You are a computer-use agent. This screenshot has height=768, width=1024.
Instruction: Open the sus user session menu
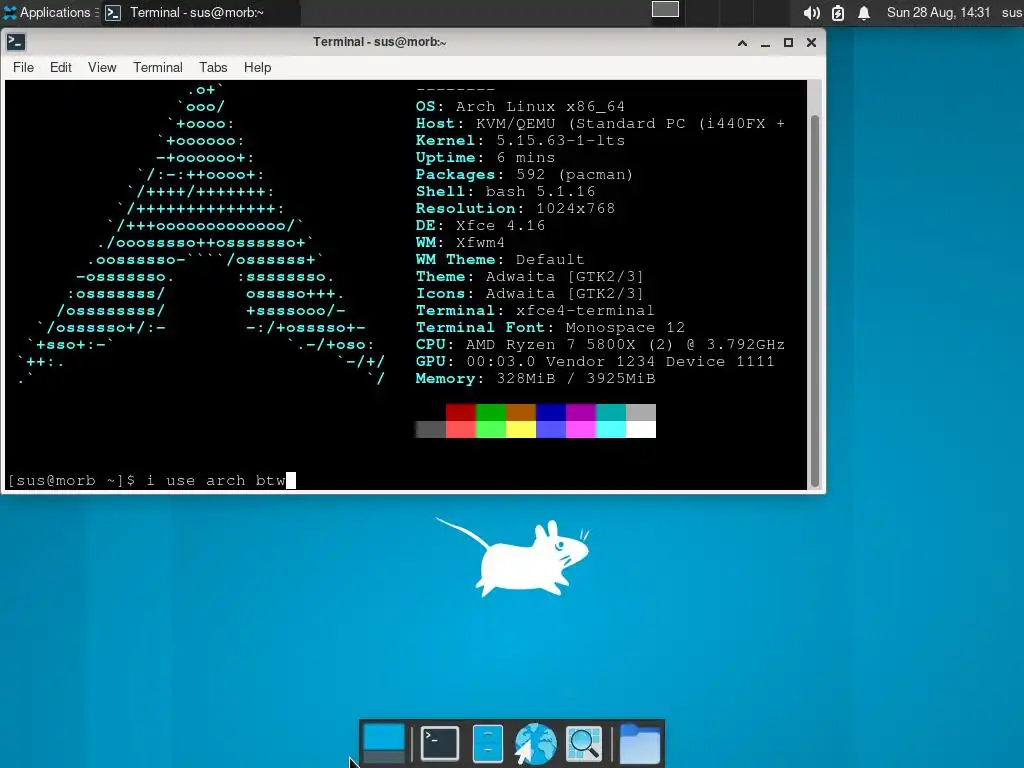coord(1012,12)
